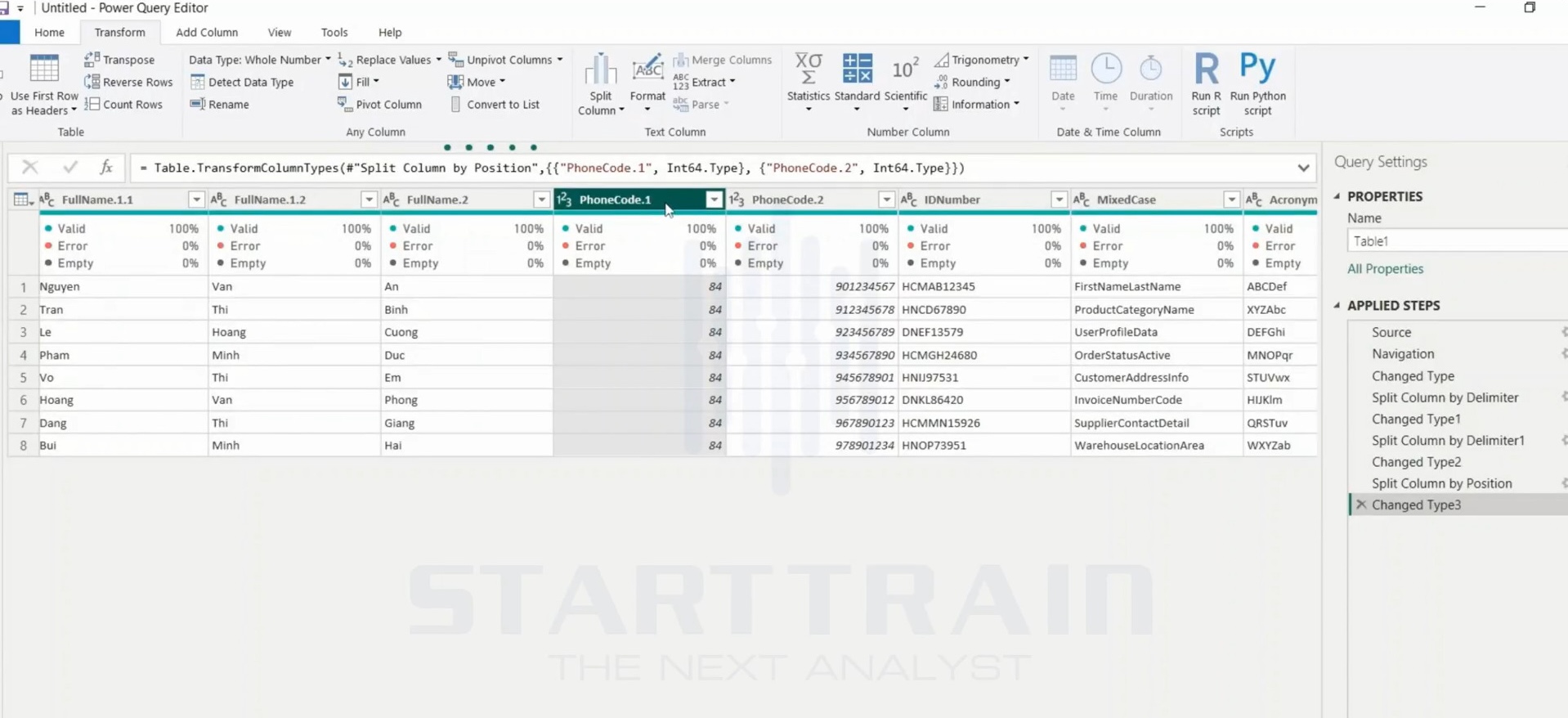This screenshot has width=1568, height=718.
Task: Open the All Properties link
Action: coord(1385,269)
